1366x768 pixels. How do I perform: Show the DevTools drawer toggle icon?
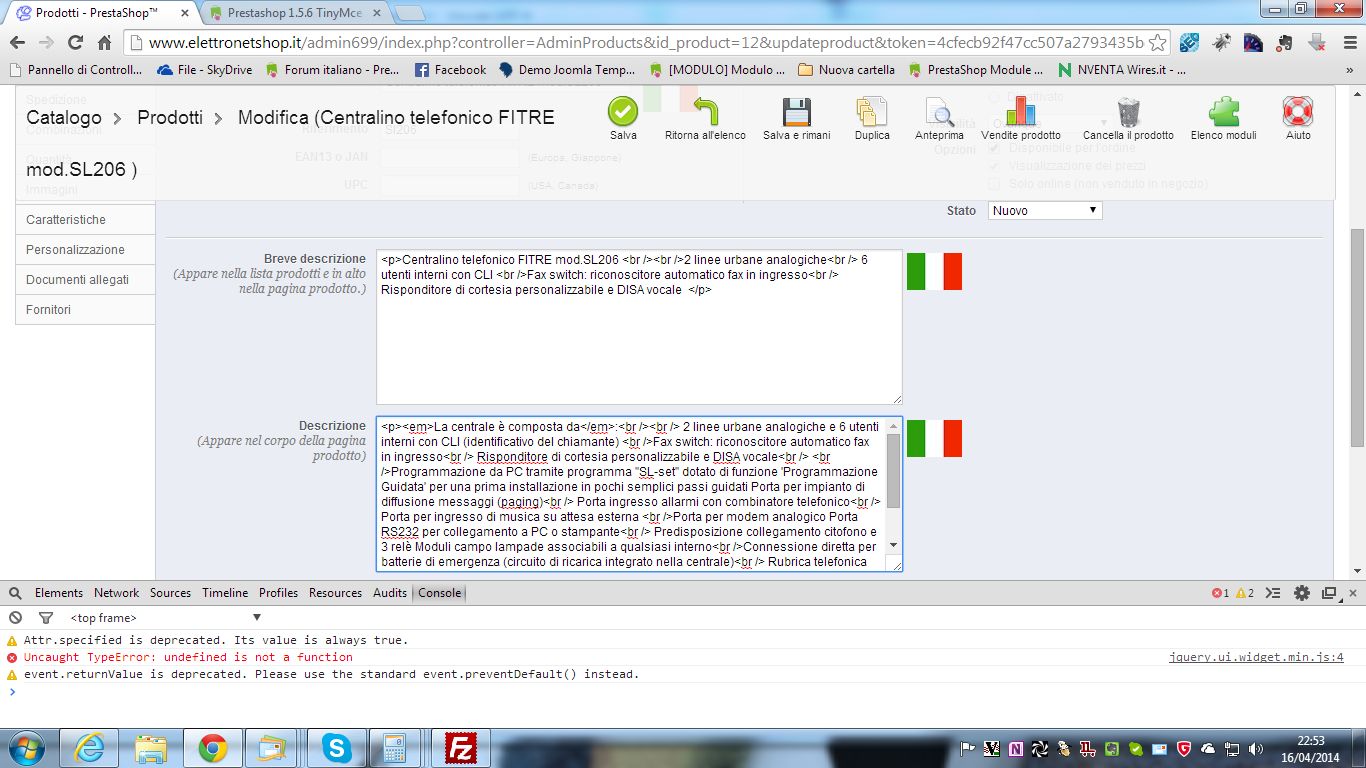[x=1273, y=593]
